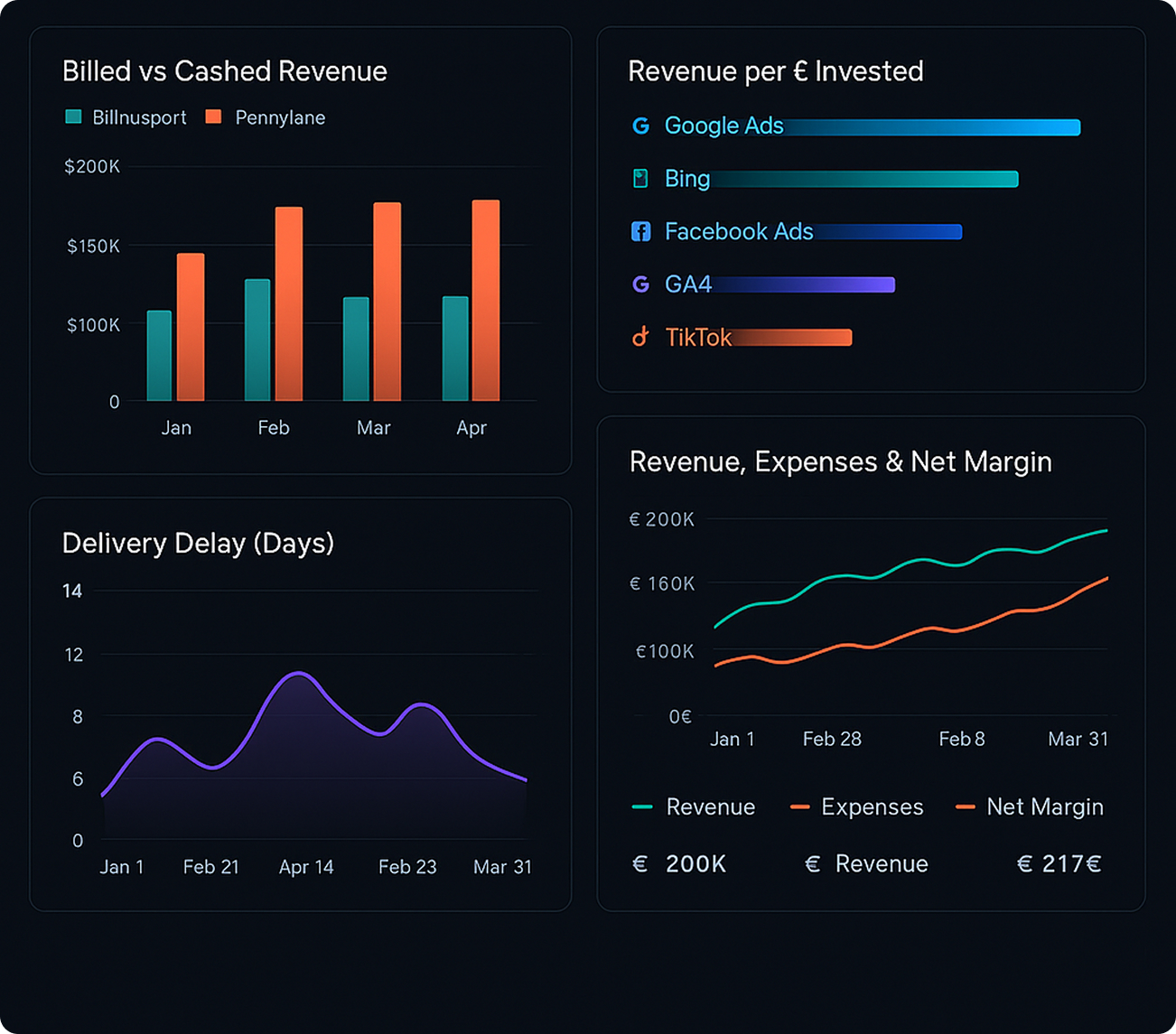
Task: Click the Feb 8 date label
Action: coord(962,740)
